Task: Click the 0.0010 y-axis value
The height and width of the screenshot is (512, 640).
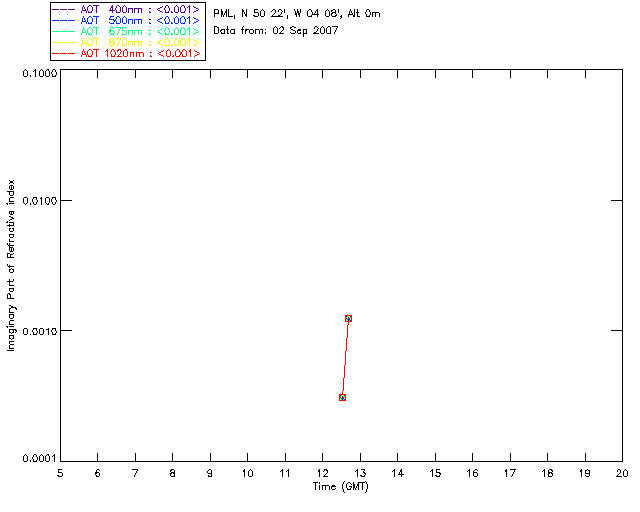Action: (40, 331)
